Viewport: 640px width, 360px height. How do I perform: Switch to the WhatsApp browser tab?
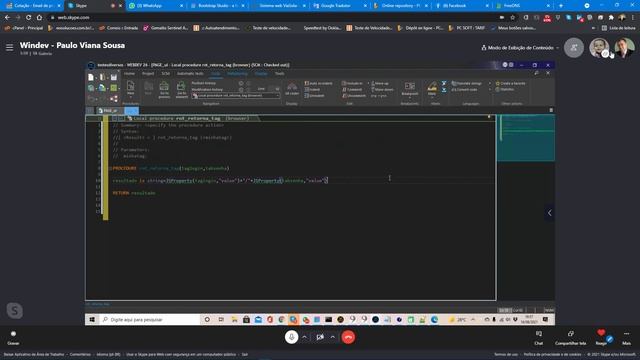(x=155, y=6)
